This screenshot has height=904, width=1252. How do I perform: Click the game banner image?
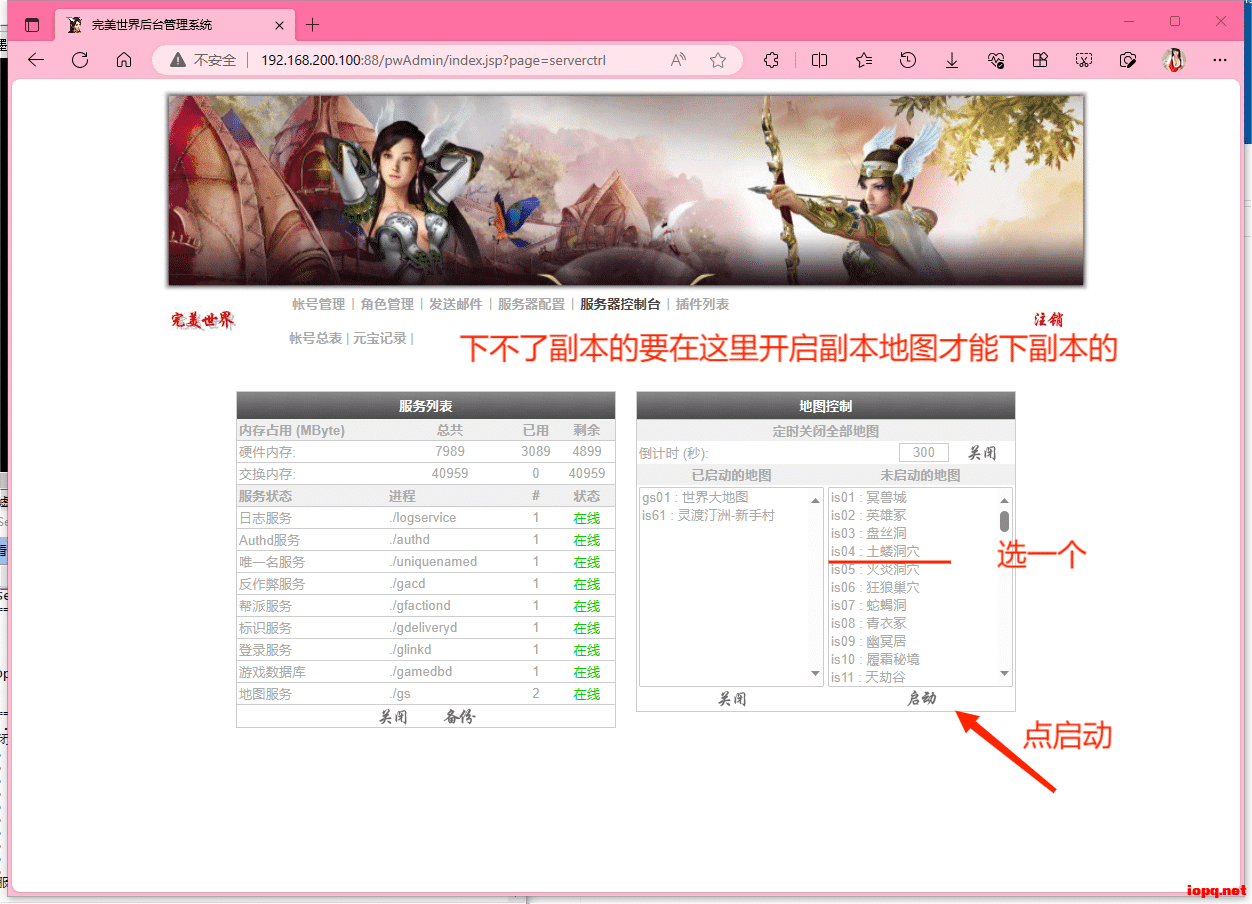pyautogui.click(x=626, y=190)
